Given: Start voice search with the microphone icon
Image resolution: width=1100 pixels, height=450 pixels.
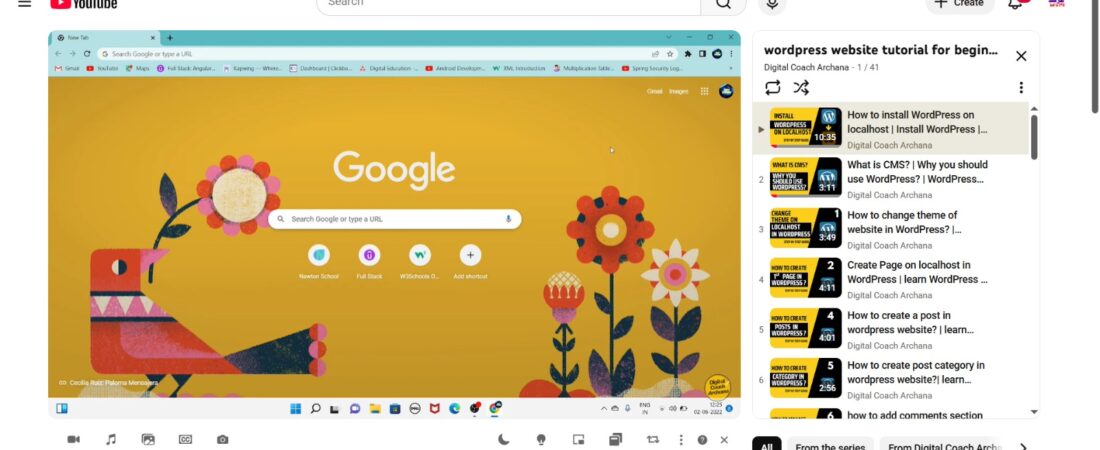Looking at the screenshot, I should (x=772, y=4).
